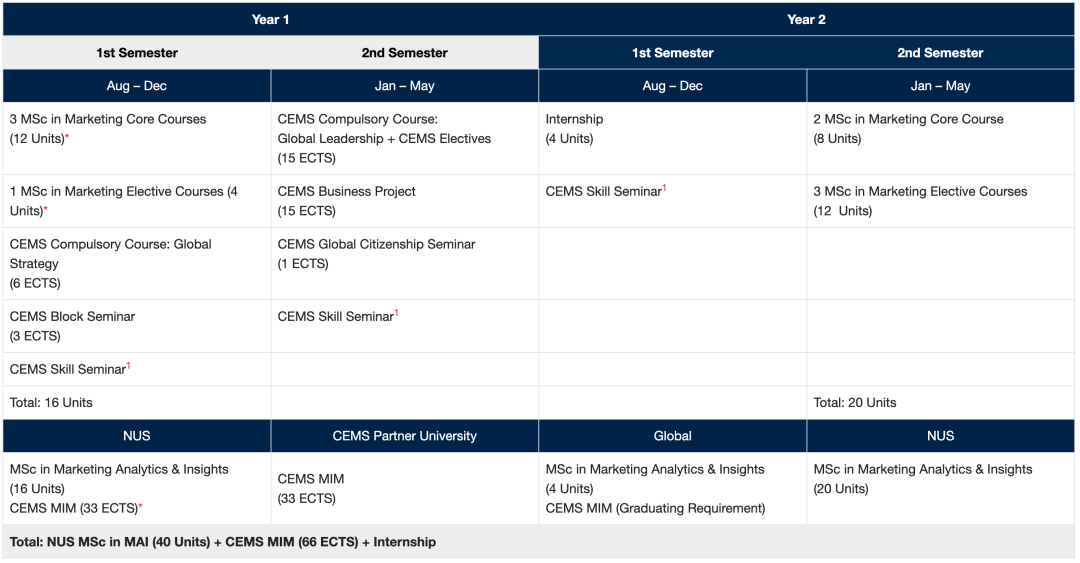
Task: Click the Year 2 header cell
Action: [x=807, y=19]
